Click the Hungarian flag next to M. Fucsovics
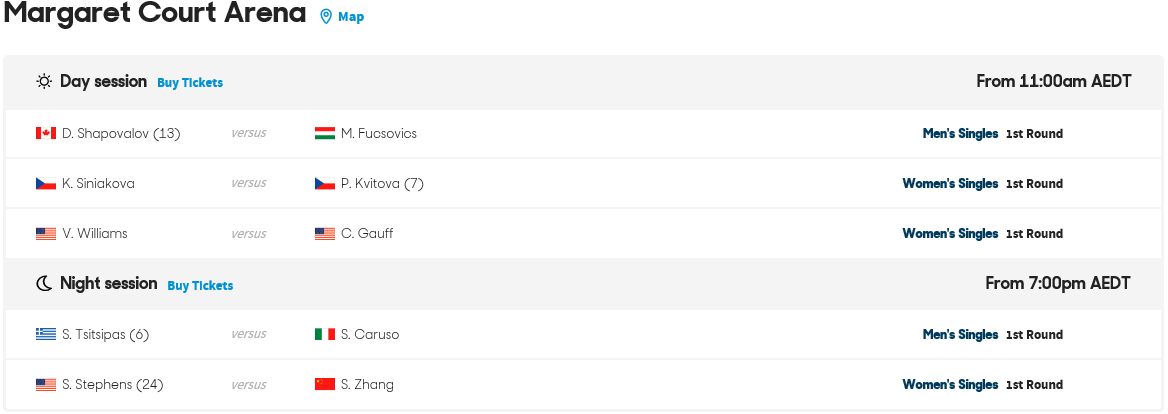Screen dimensions: 1168x414 325,133
